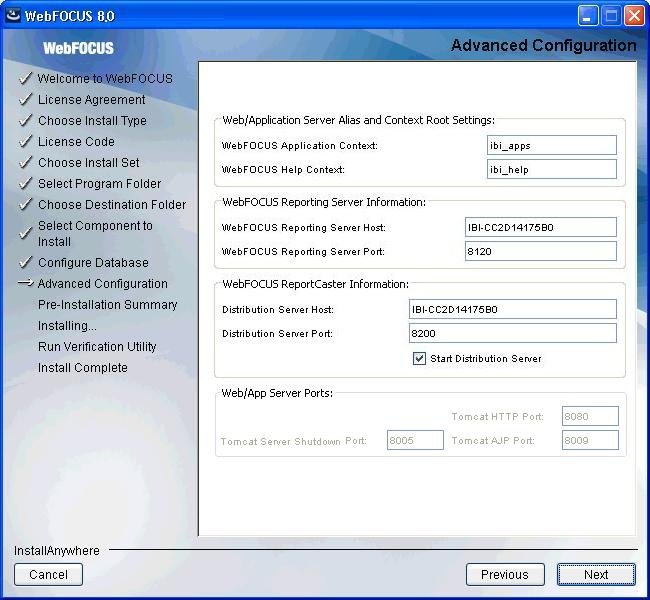
Task: Click the Choose Install Type step label
Action: 92,121
